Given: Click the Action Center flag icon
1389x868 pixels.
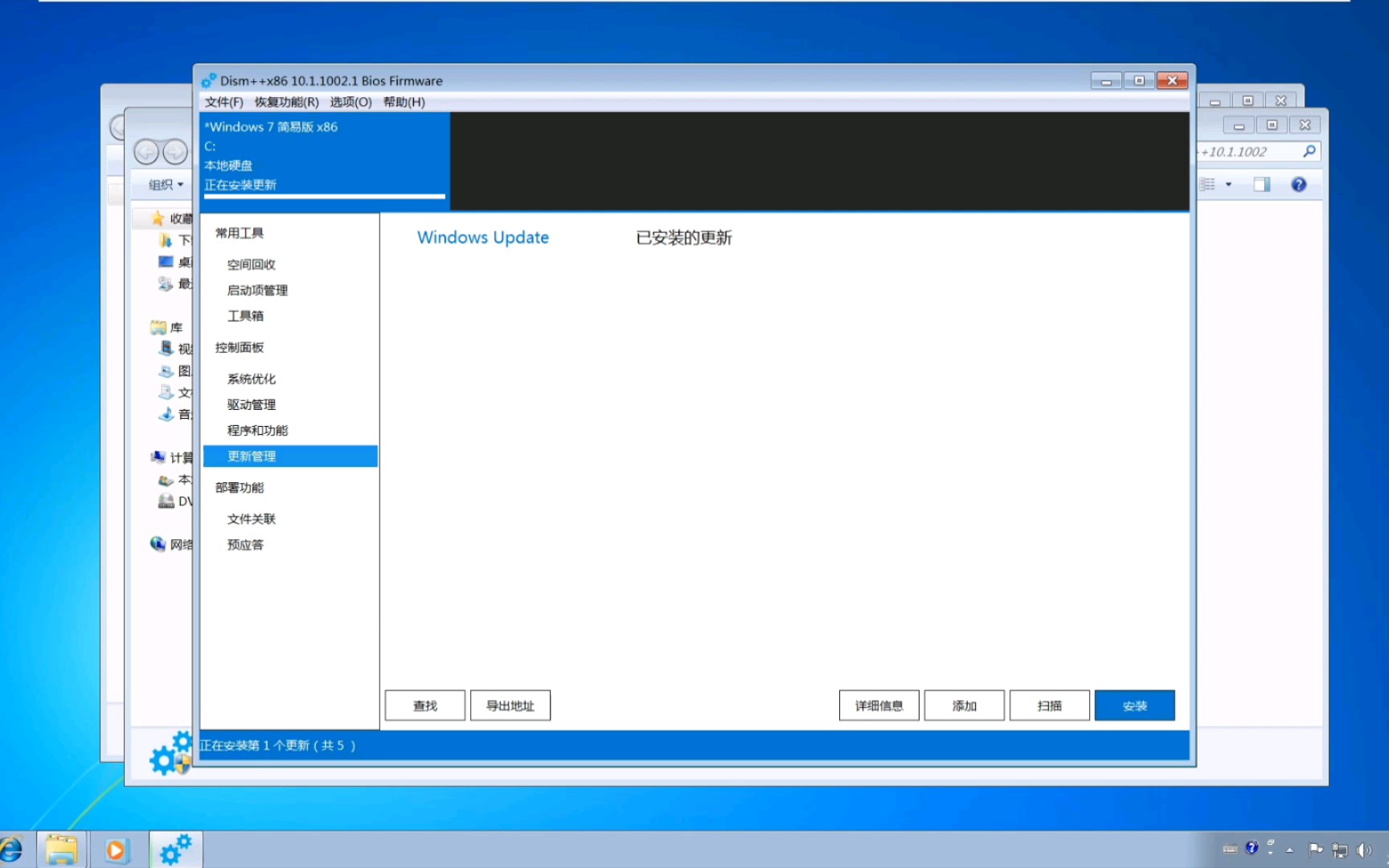Looking at the screenshot, I should click(1316, 850).
